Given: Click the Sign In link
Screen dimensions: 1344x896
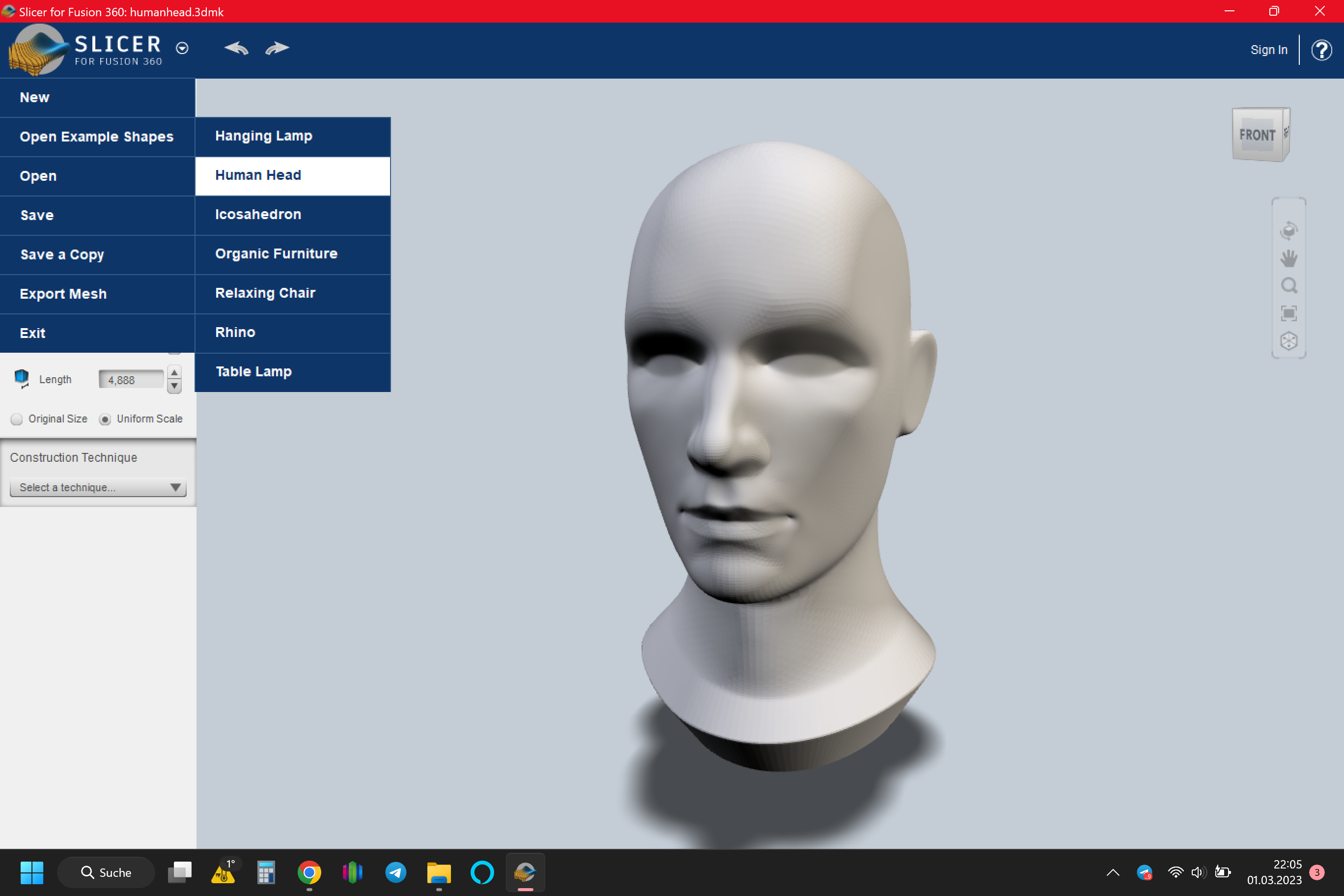Looking at the screenshot, I should pyautogui.click(x=1268, y=50).
